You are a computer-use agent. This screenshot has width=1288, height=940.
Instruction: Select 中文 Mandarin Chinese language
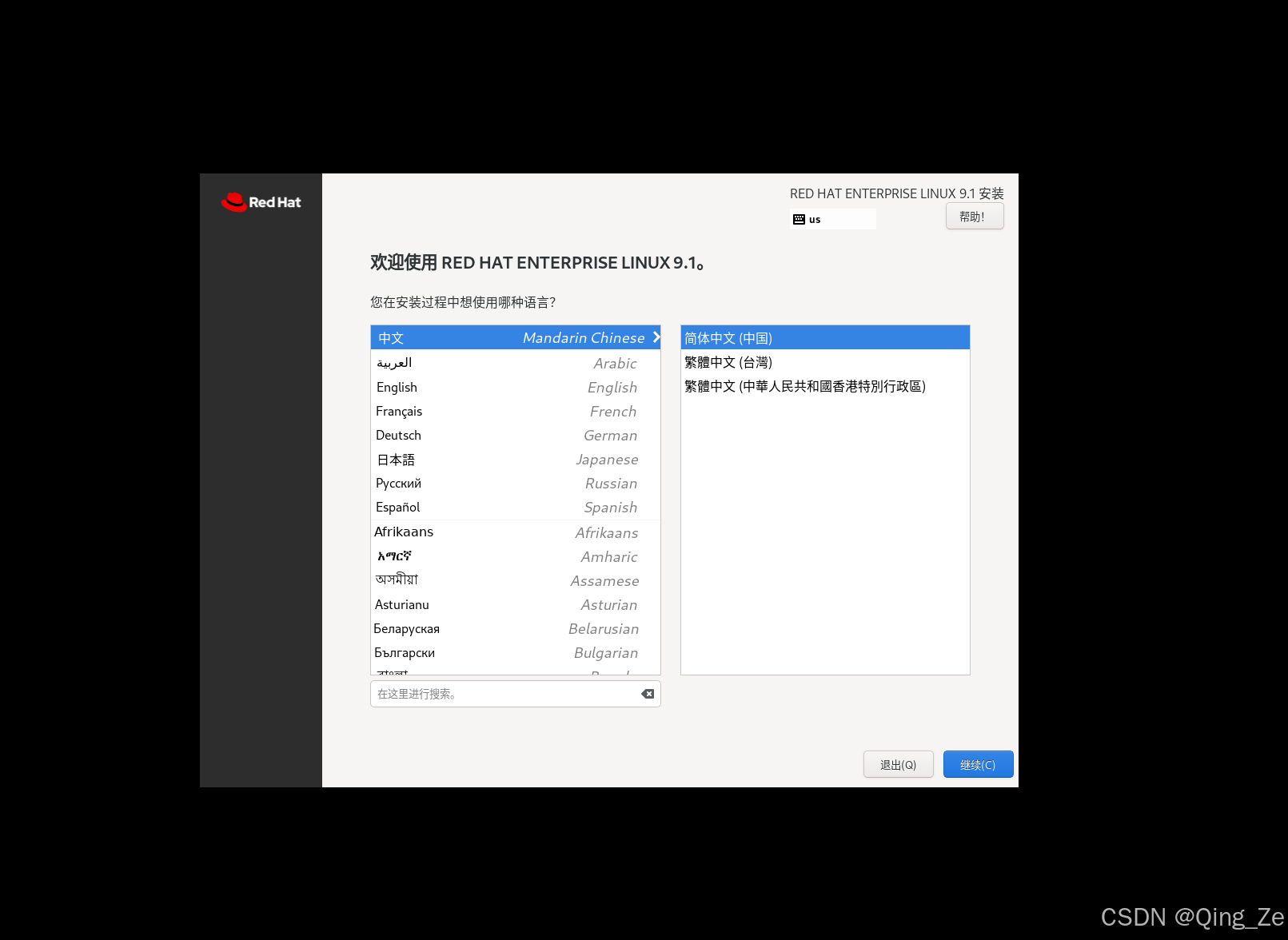[516, 337]
